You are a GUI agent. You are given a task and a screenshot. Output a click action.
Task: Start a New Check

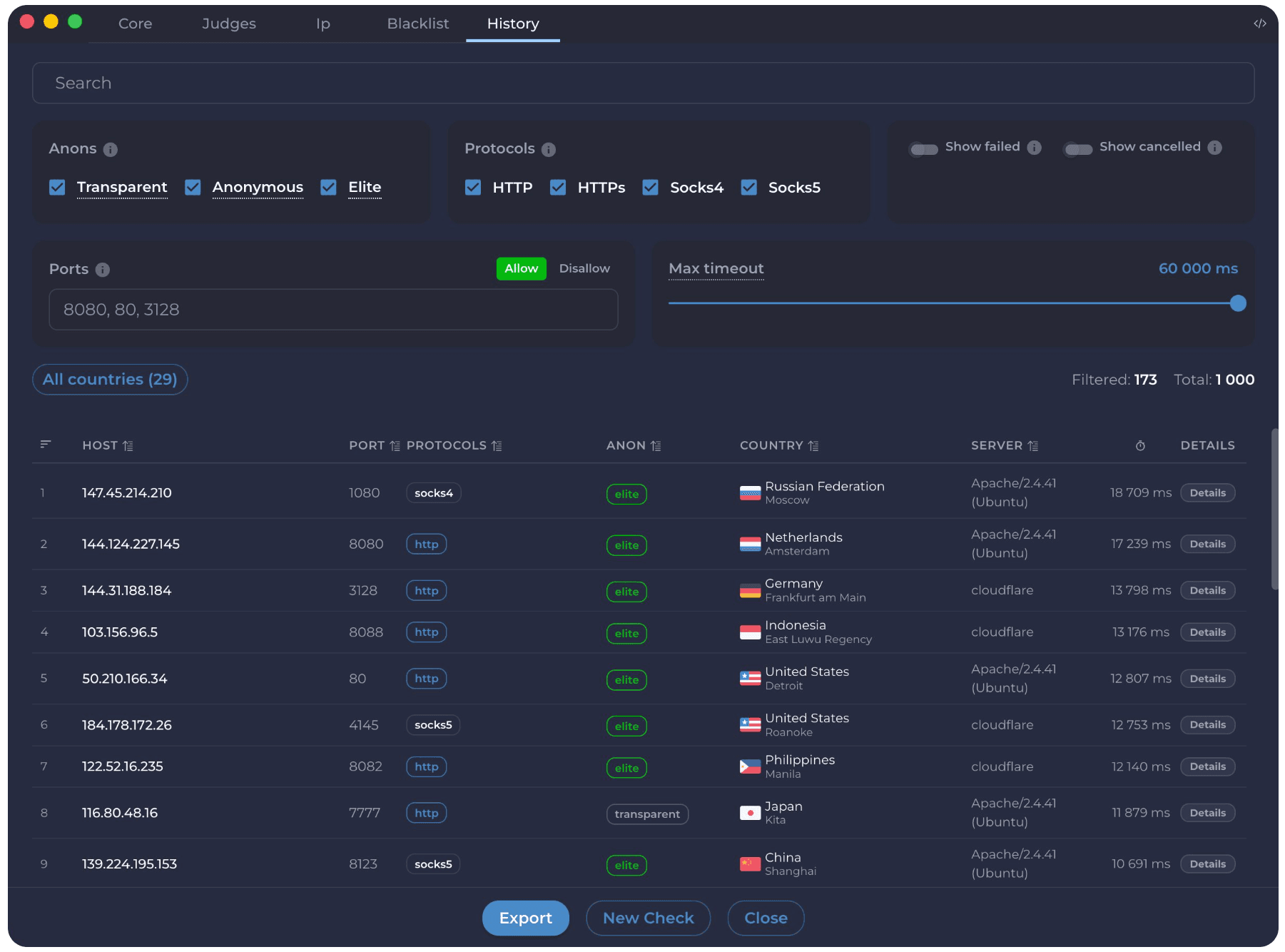click(649, 918)
